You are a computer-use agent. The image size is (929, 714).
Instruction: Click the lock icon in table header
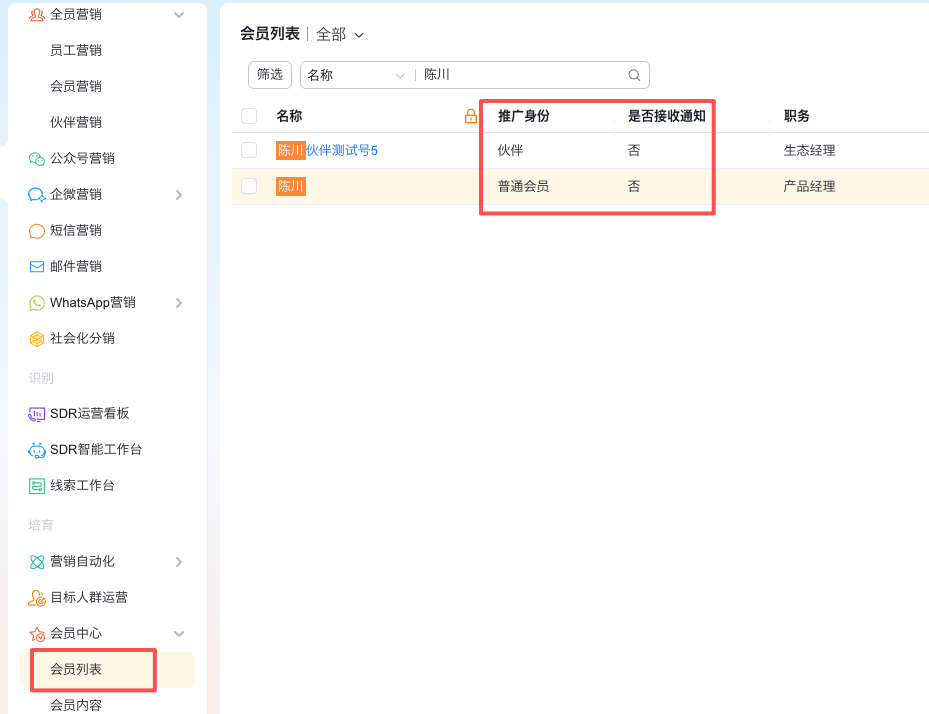[x=471, y=117]
